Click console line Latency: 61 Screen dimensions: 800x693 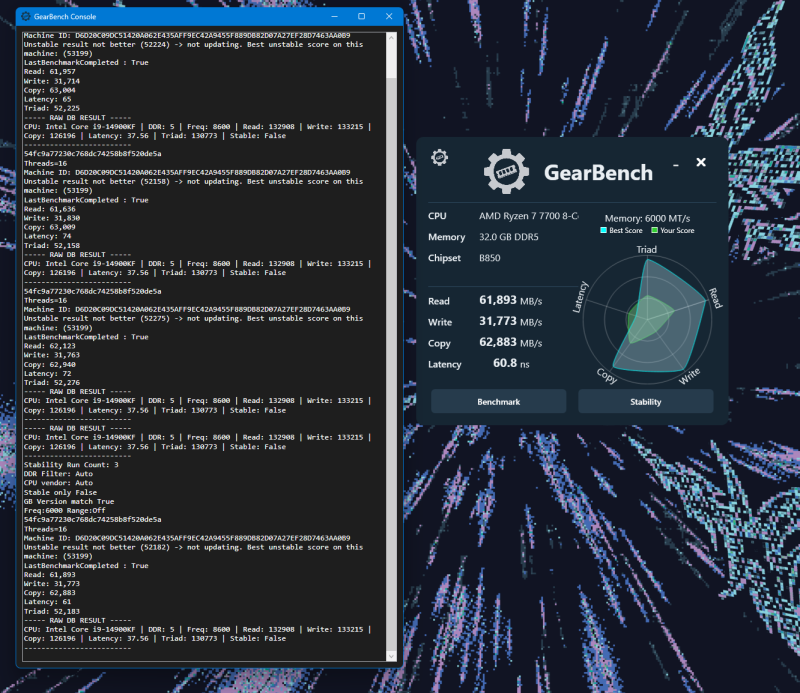47,602
